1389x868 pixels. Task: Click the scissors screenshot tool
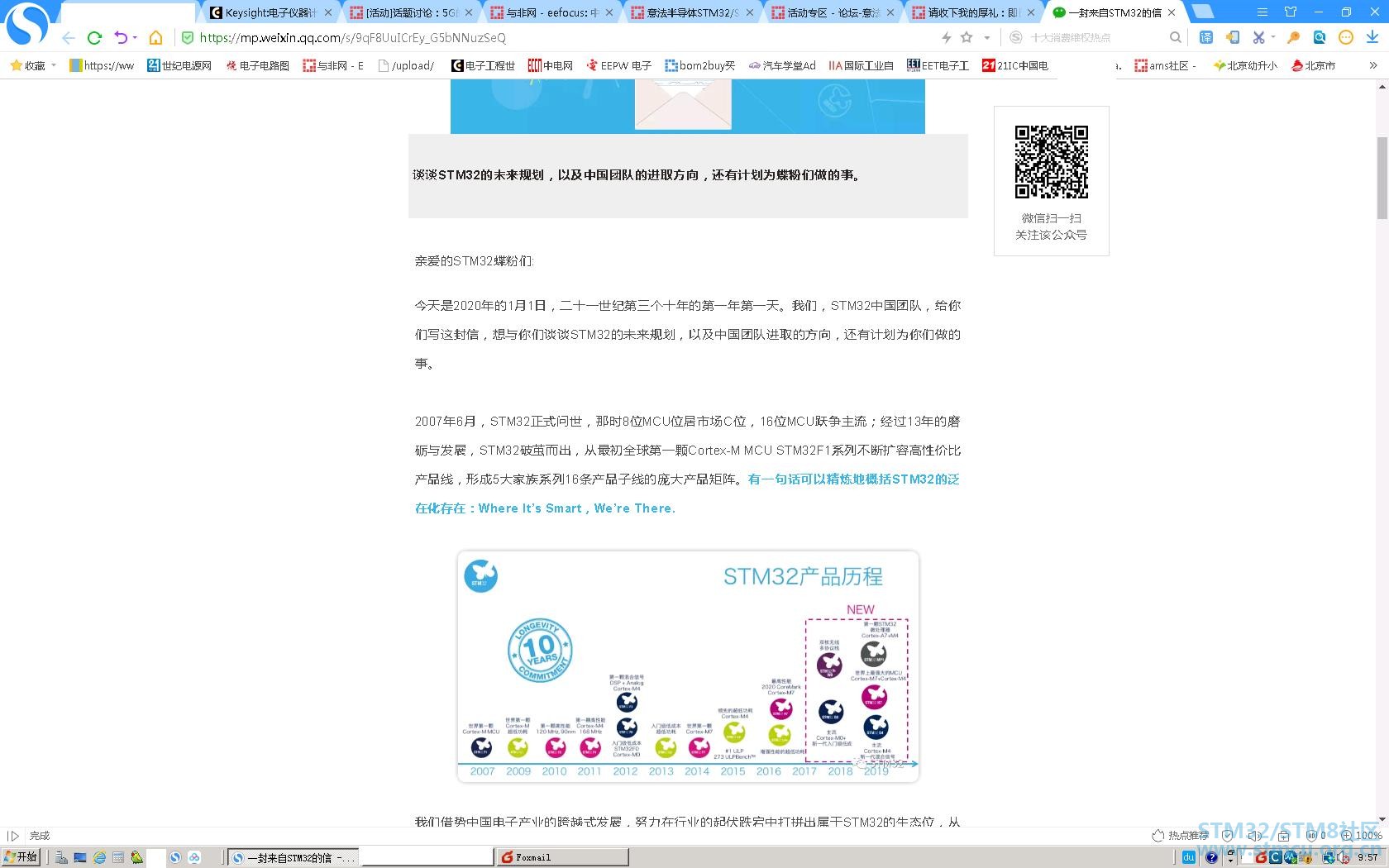[1258, 37]
